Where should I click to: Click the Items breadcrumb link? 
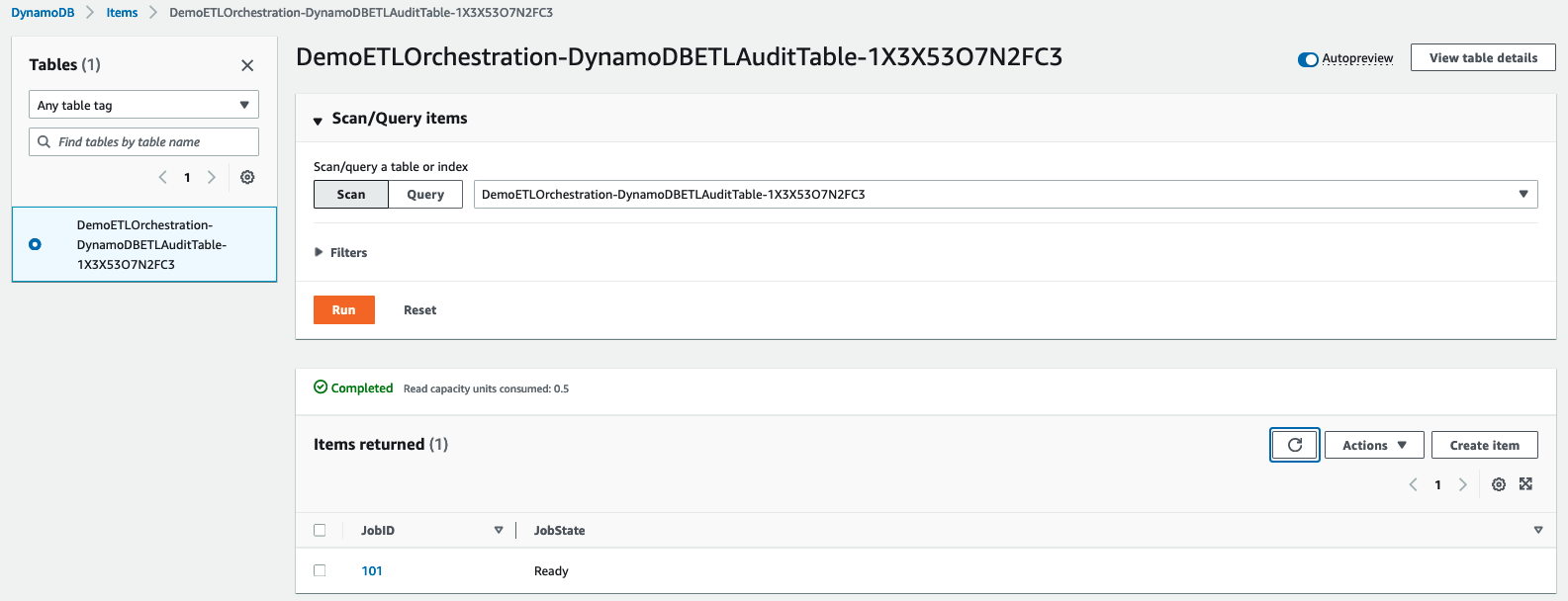pos(122,13)
